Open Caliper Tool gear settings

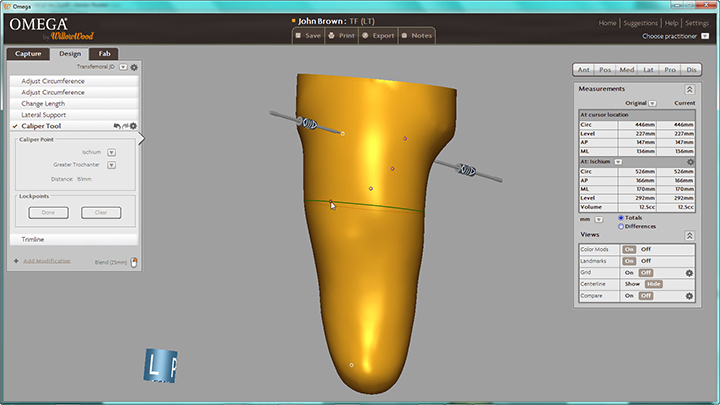(133, 127)
